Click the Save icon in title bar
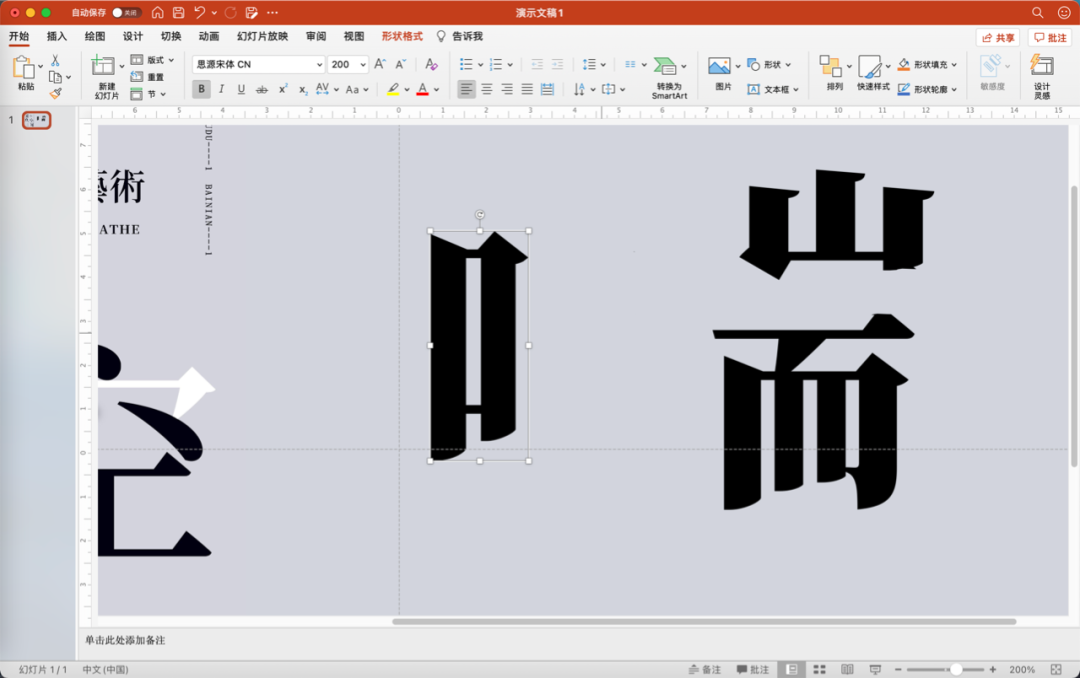1080x678 pixels. [178, 12]
